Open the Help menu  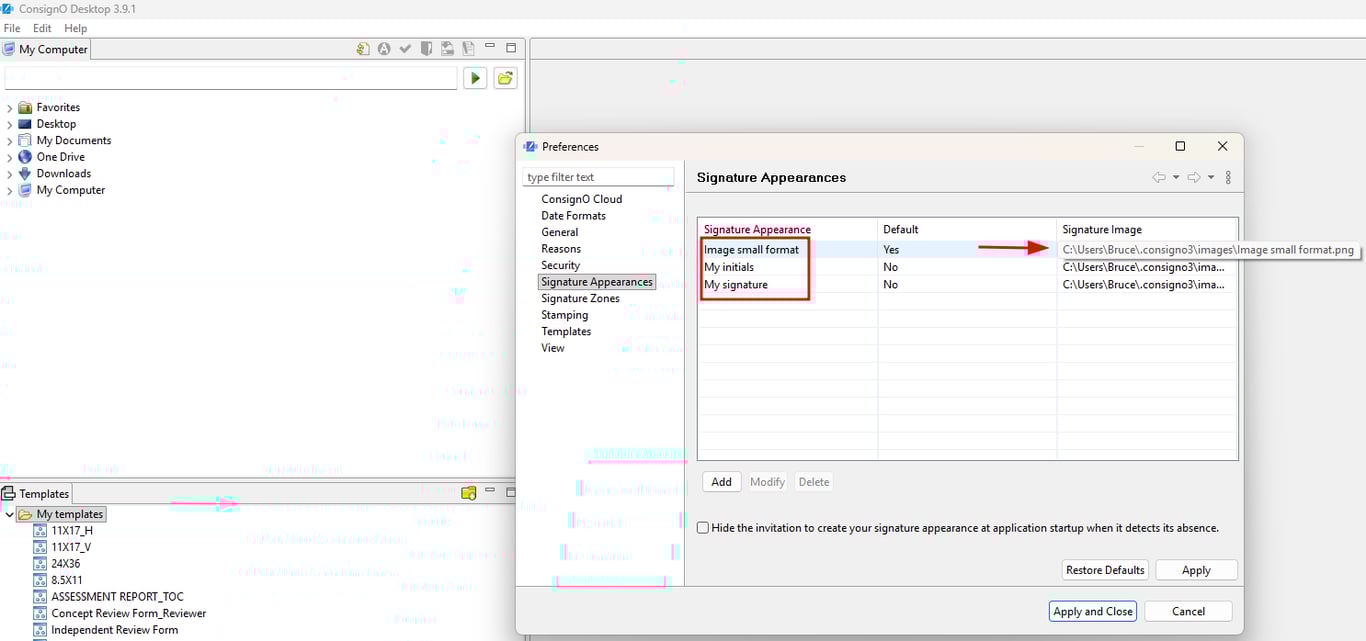[75, 28]
